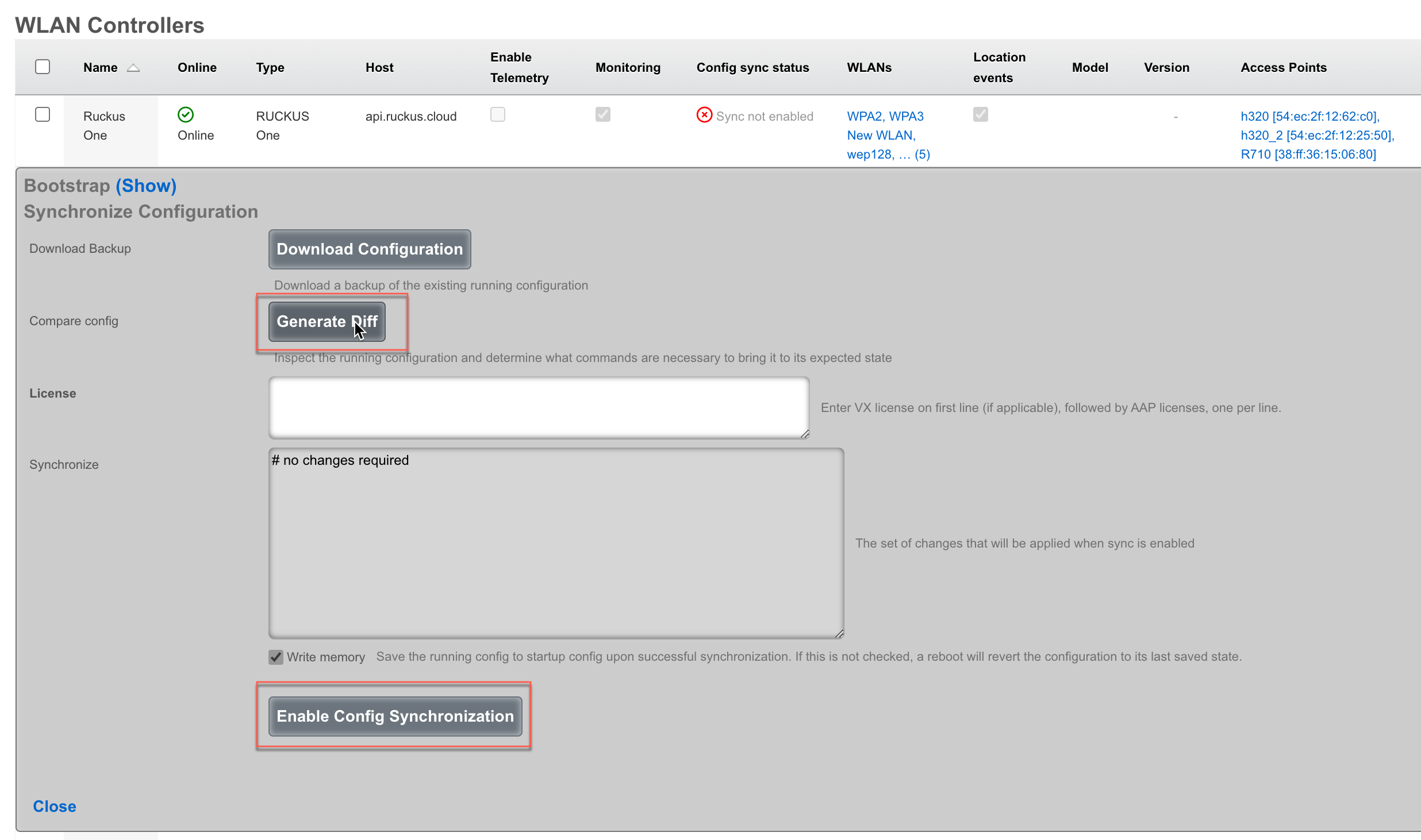Click the Location events column header
Viewport: 1421px width, 840px height.
click(999, 67)
